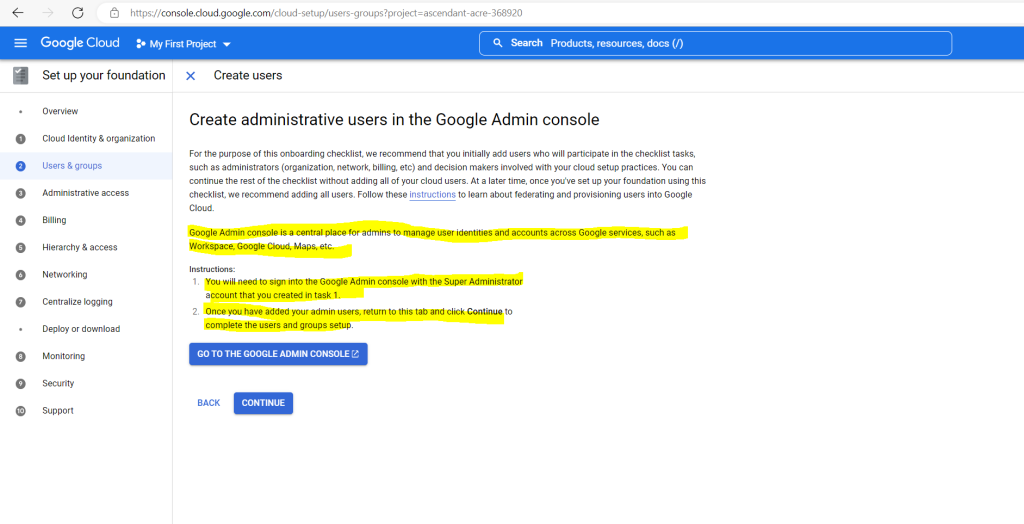Click step 5 number badge
This screenshot has width=1024, height=524.
tap(20, 248)
